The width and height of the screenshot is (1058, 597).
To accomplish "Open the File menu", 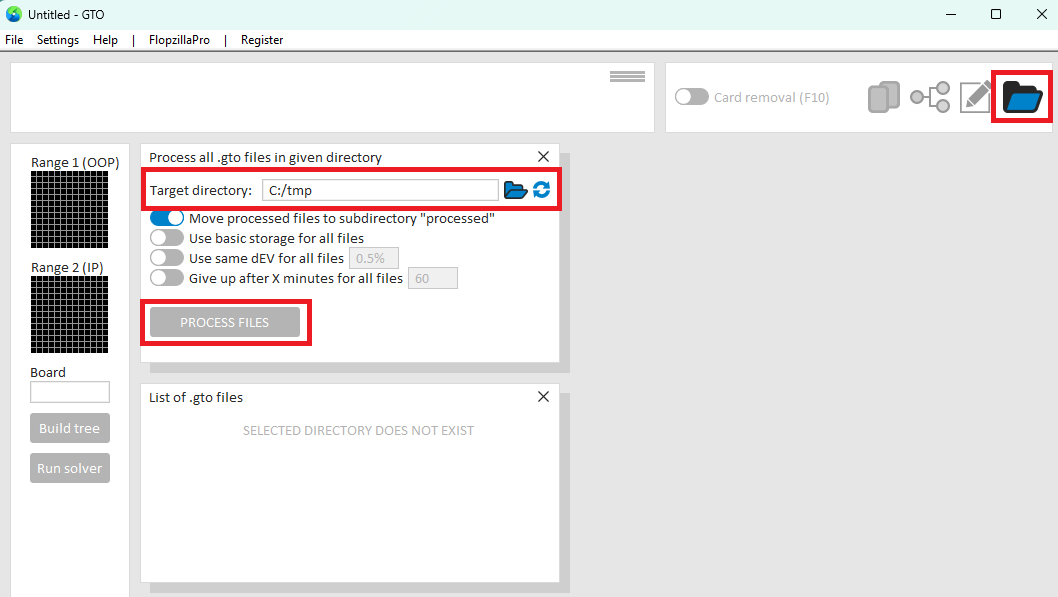I will tap(14, 40).
